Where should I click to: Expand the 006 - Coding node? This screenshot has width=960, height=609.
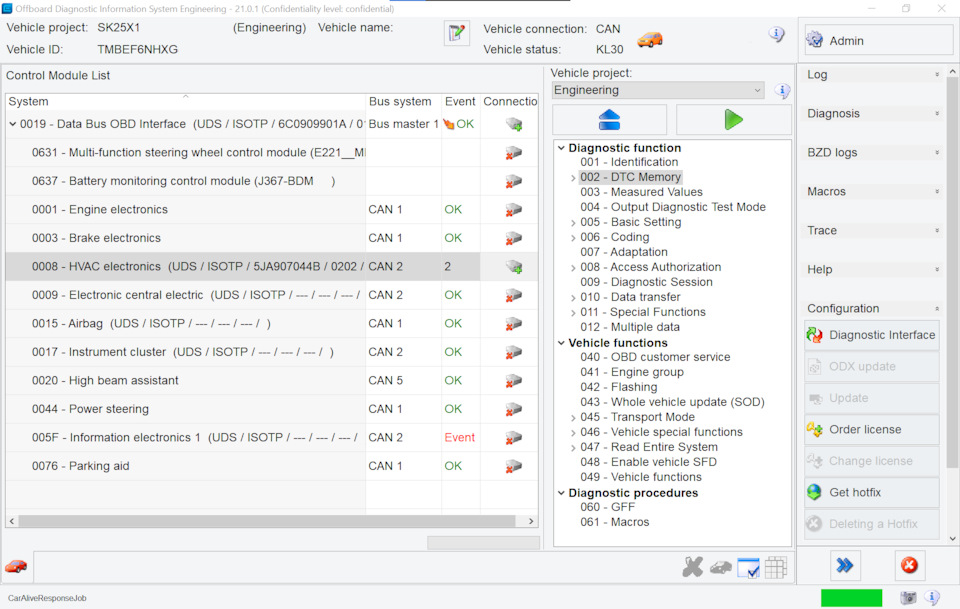(x=573, y=238)
